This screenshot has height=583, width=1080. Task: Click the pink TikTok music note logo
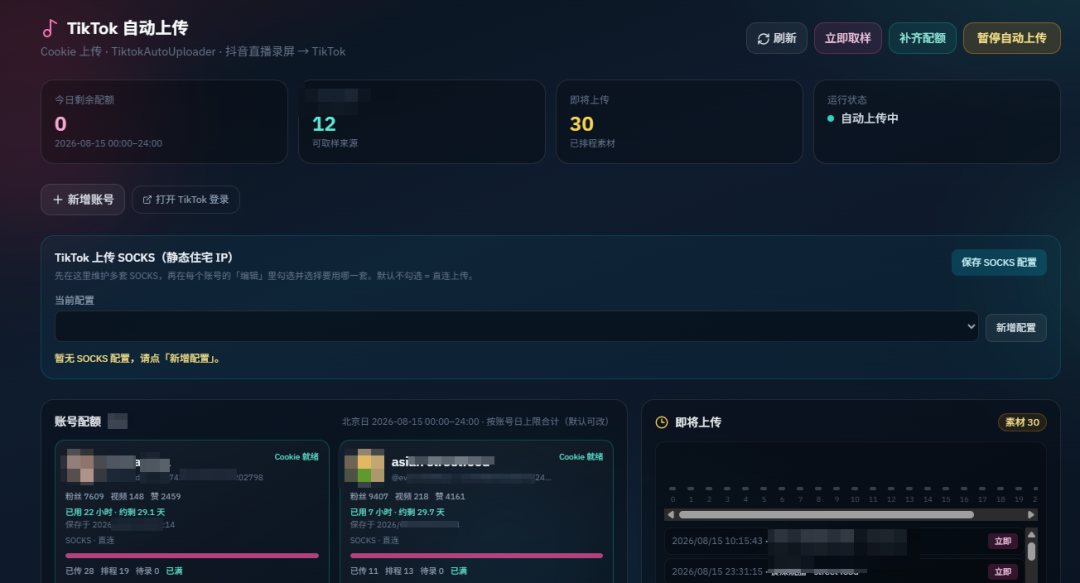(x=49, y=28)
